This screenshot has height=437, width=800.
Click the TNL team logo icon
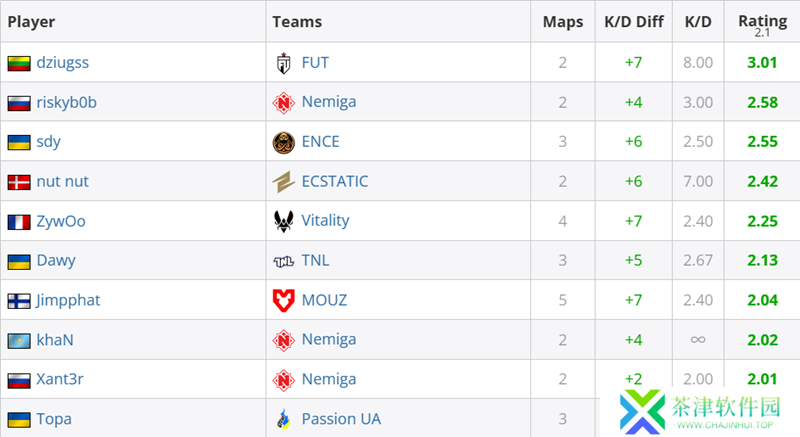pyautogui.click(x=283, y=261)
